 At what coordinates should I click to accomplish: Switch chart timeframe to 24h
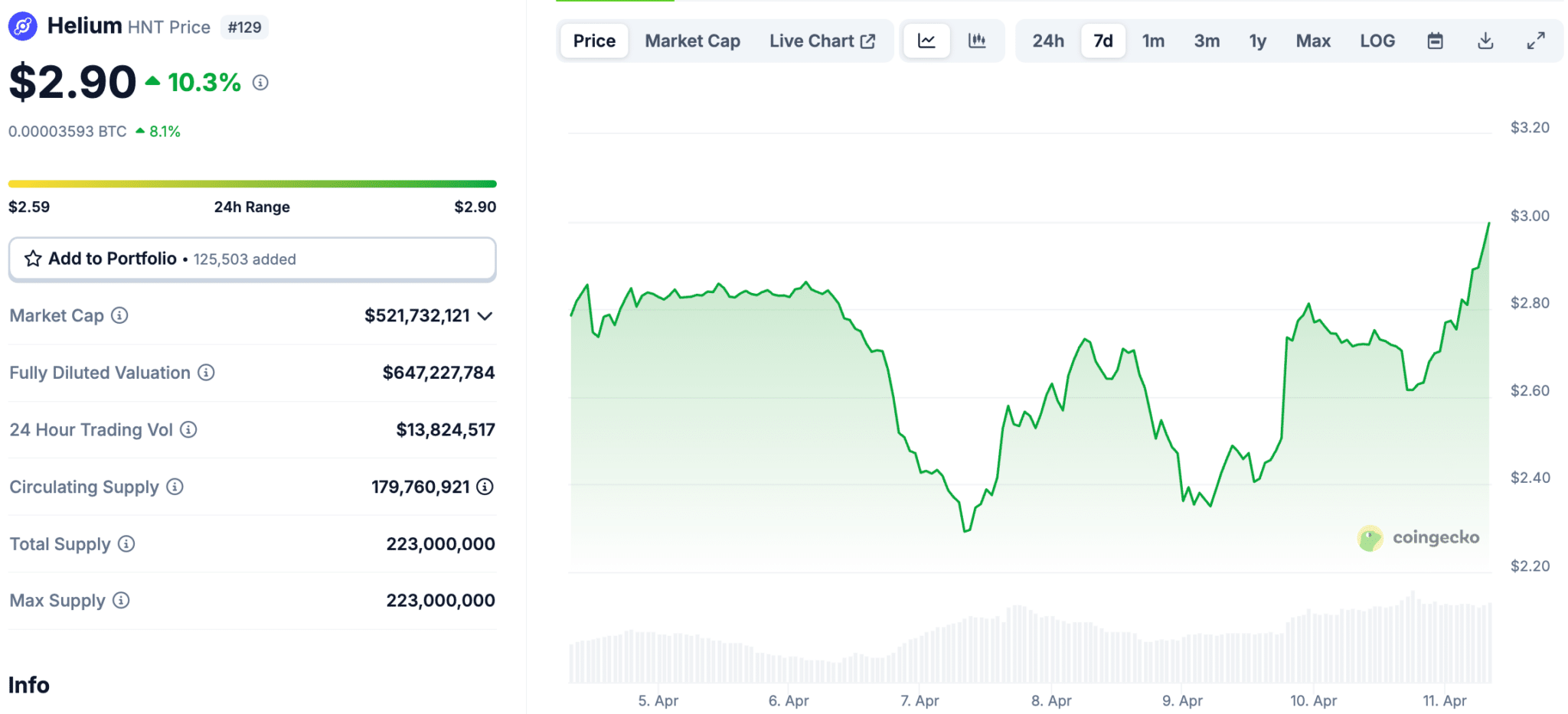coord(1047,41)
